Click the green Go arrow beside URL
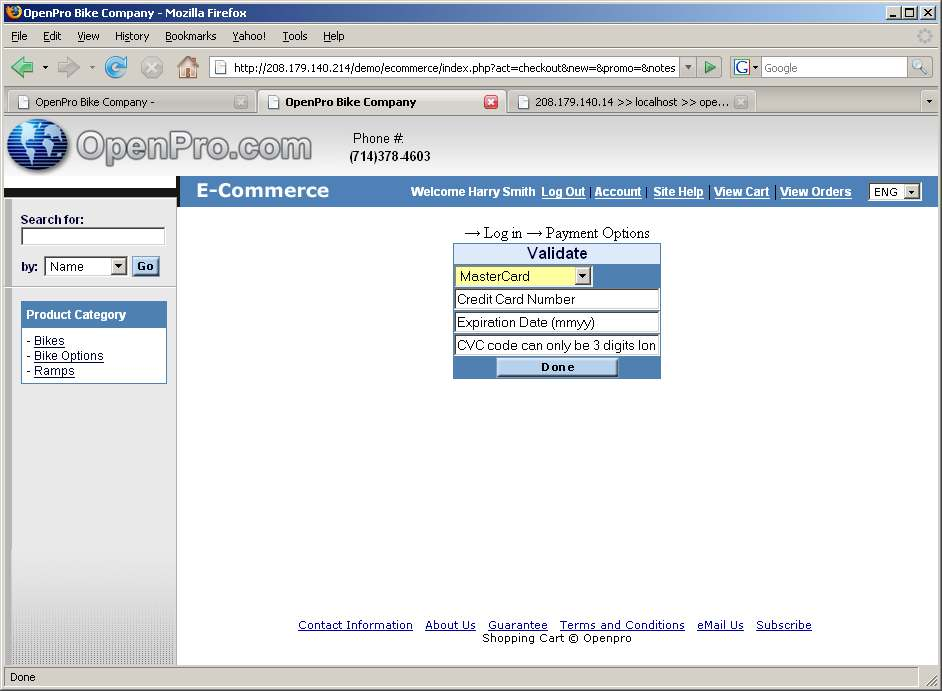 pyautogui.click(x=710, y=67)
